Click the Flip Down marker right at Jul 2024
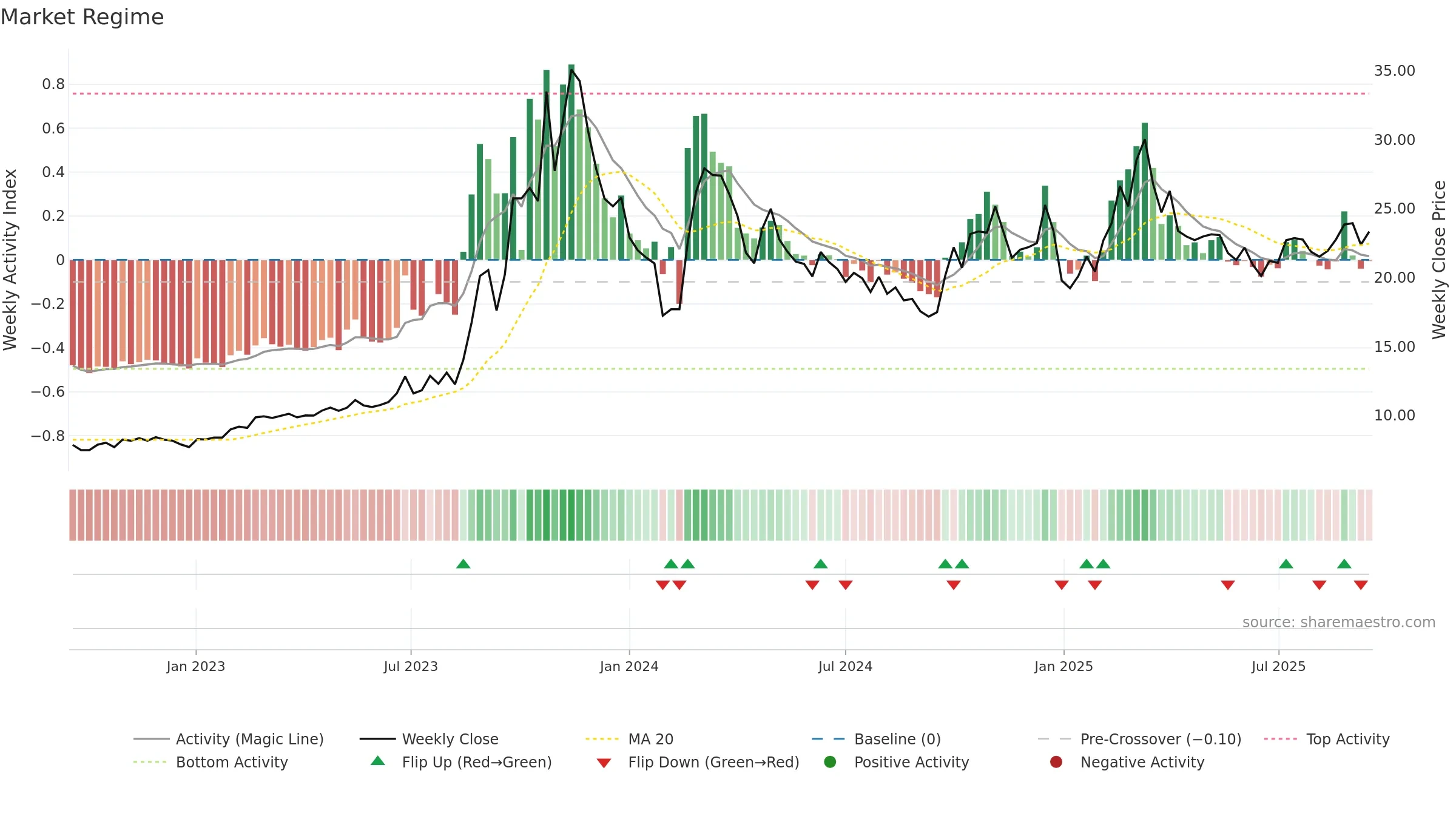 (x=846, y=585)
